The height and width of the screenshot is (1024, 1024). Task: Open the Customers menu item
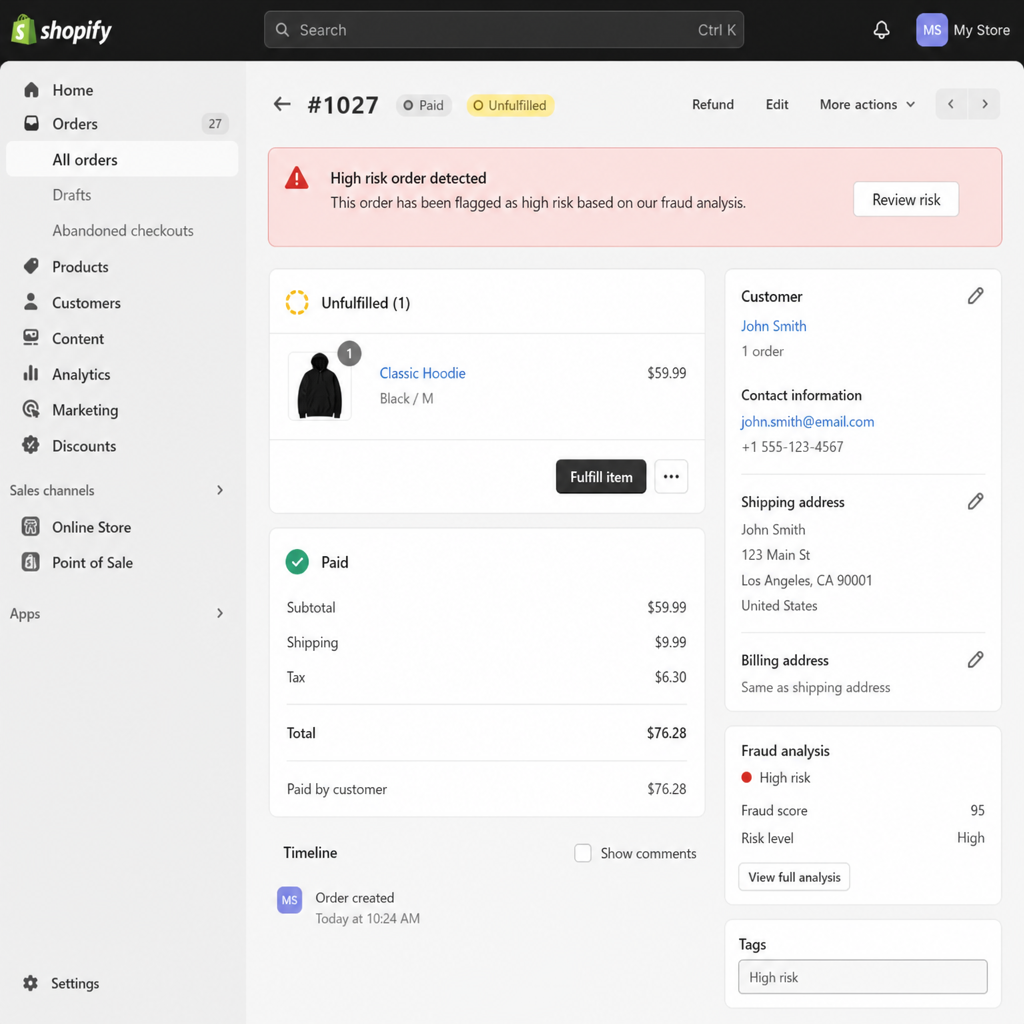coord(86,302)
